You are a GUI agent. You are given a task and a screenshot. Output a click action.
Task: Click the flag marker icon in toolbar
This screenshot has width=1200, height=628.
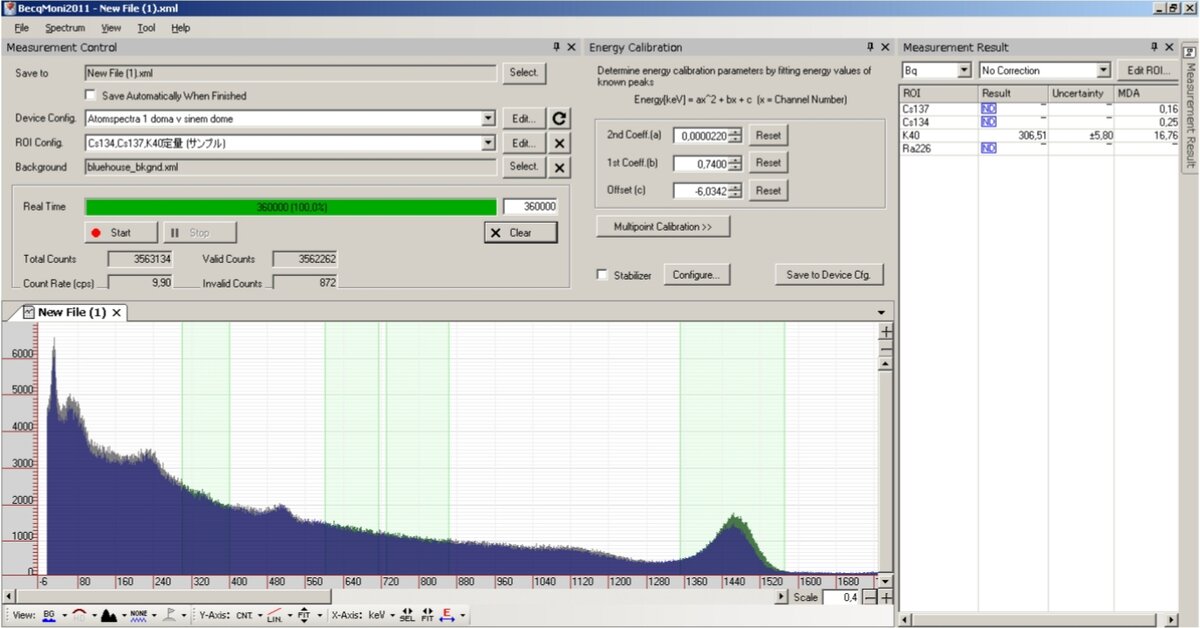pyautogui.click(x=170, y=615)
